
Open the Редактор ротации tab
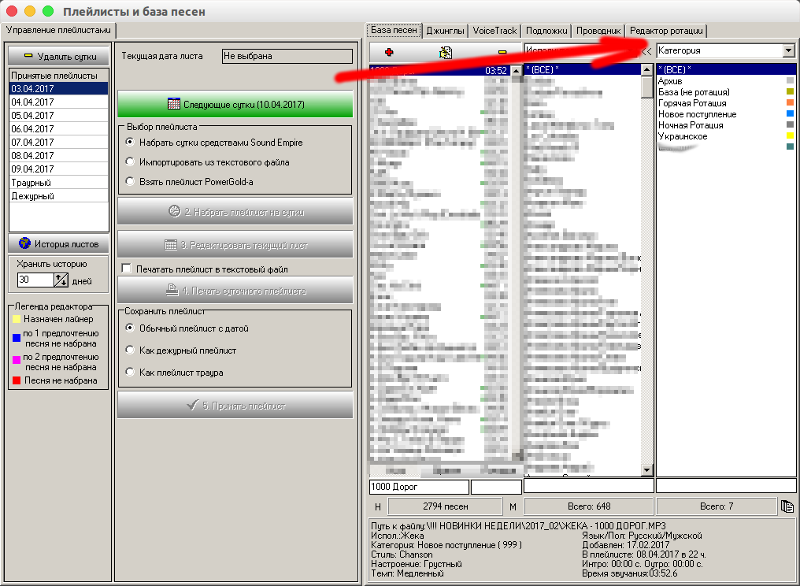point(667,31)
